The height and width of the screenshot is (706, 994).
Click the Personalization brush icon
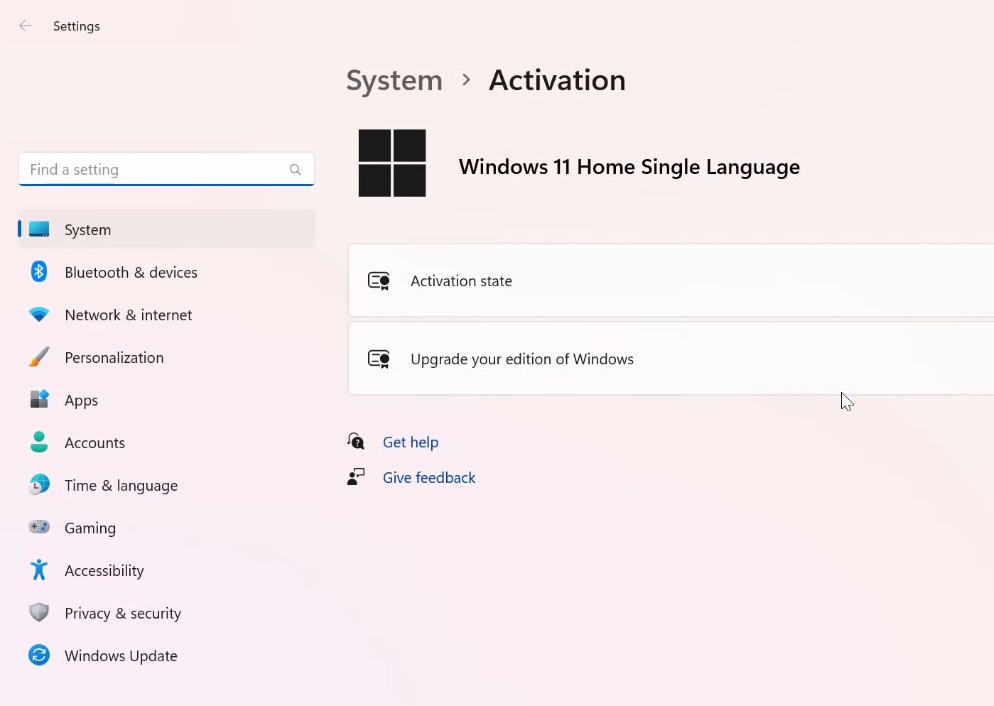(38, 357)
